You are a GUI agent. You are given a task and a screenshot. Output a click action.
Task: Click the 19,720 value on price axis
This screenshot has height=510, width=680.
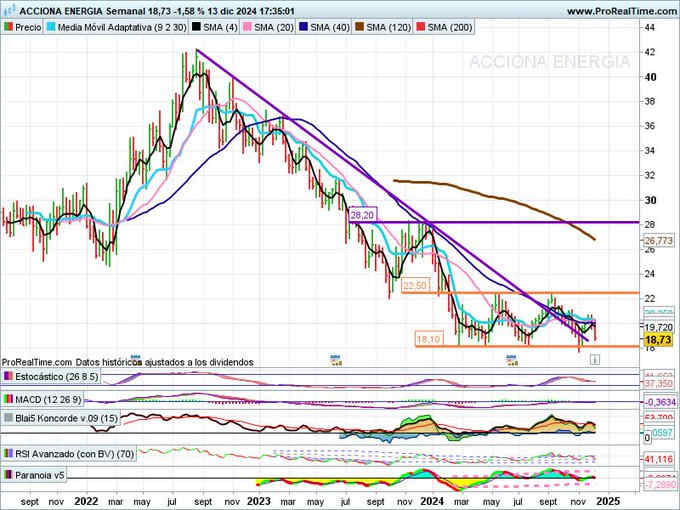point(658,328)
